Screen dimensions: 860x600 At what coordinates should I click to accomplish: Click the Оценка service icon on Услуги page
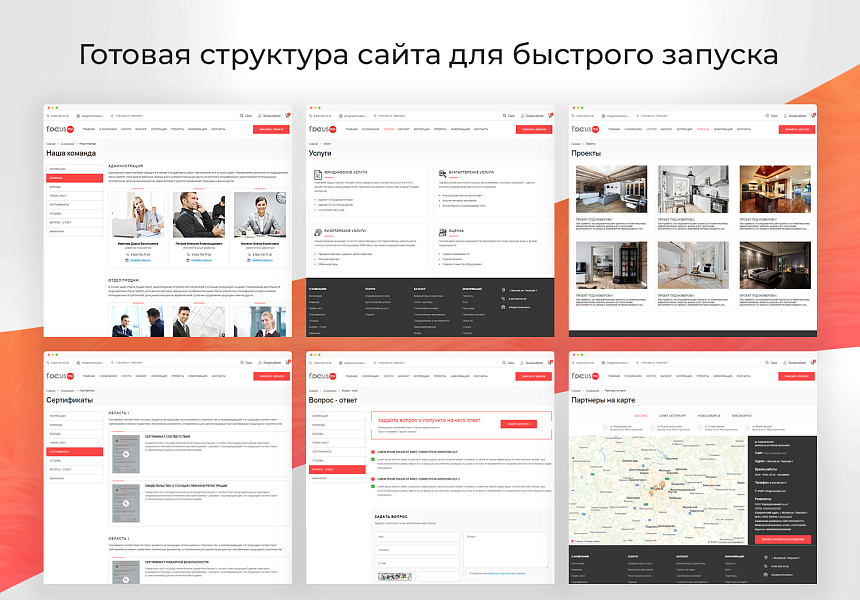[x=442, y=231]
